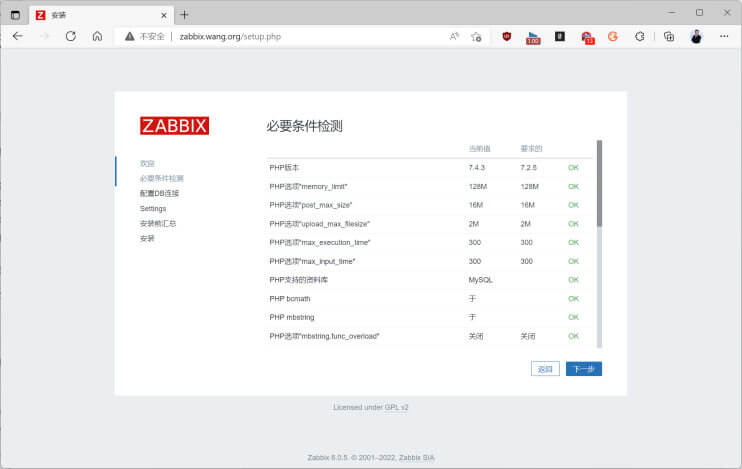The image size is (742, 469).
Task: Select the Settings setup step
Action: [153, 209]
